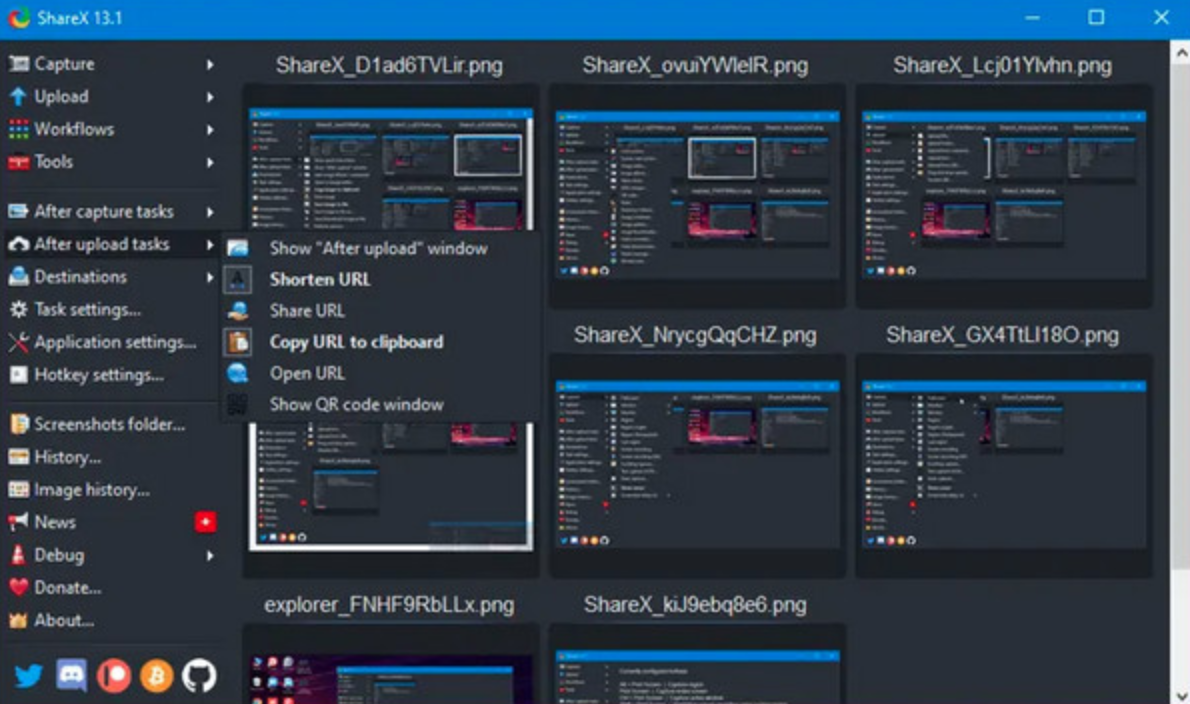The image size is (1190, 704).
Task: Expand the Destinations submenu arrow
Action: click(209, 277)
